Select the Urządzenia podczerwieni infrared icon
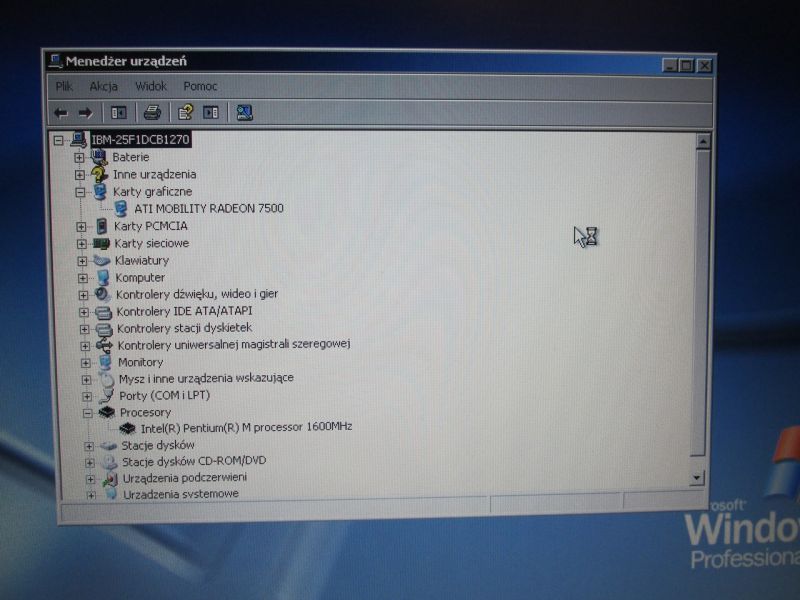This screenshot has width=800, height=600. click(x=110, y=478)
